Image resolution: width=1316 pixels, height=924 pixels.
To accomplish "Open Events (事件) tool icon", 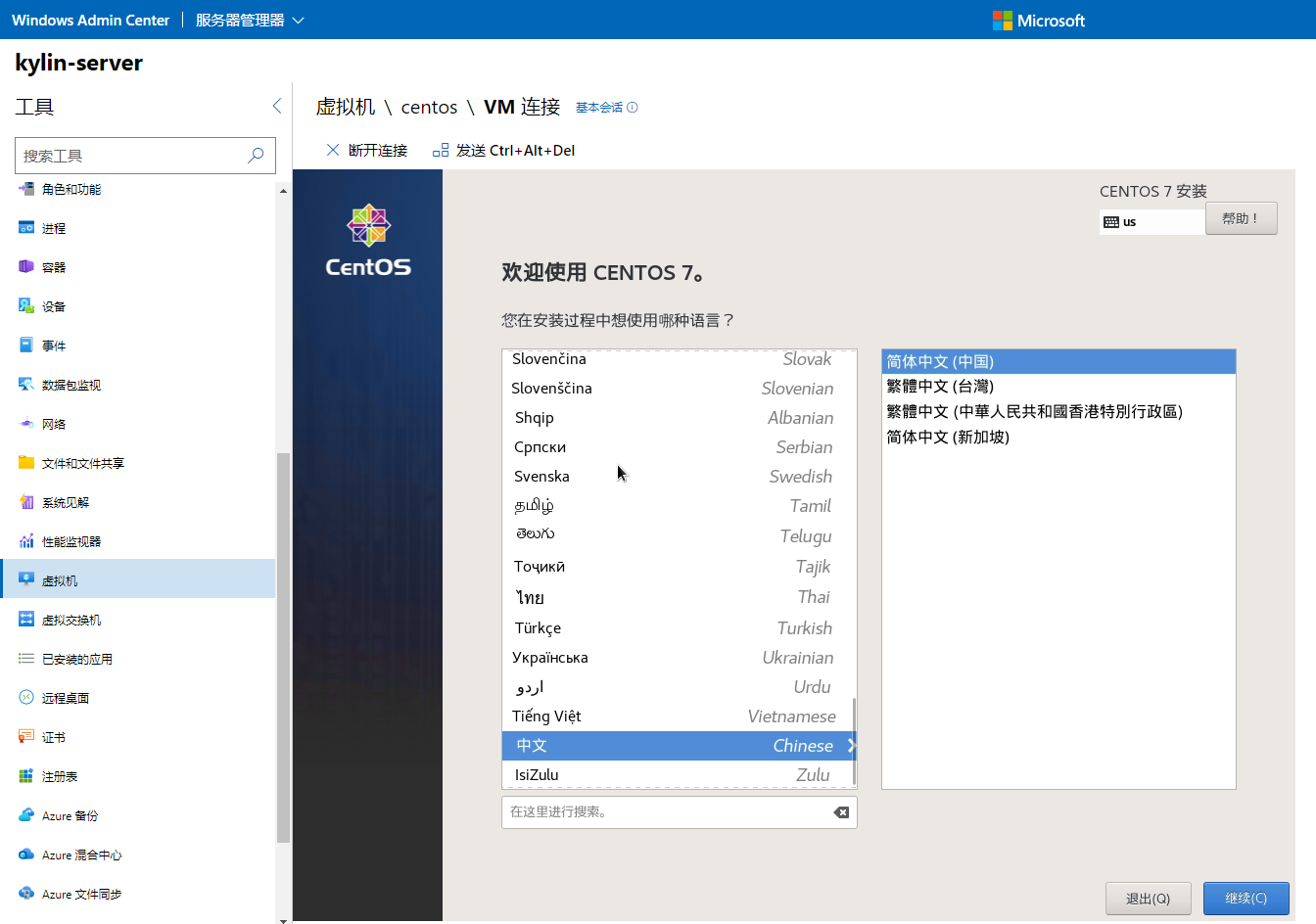I will [x=26, y=346].
